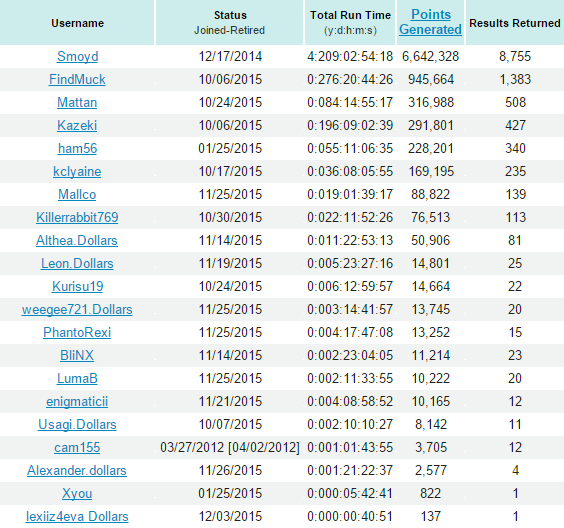View the Killerrabbit769 profile link
The height and width of the screenshot is (528, 564).
click(x=77, y=218)
